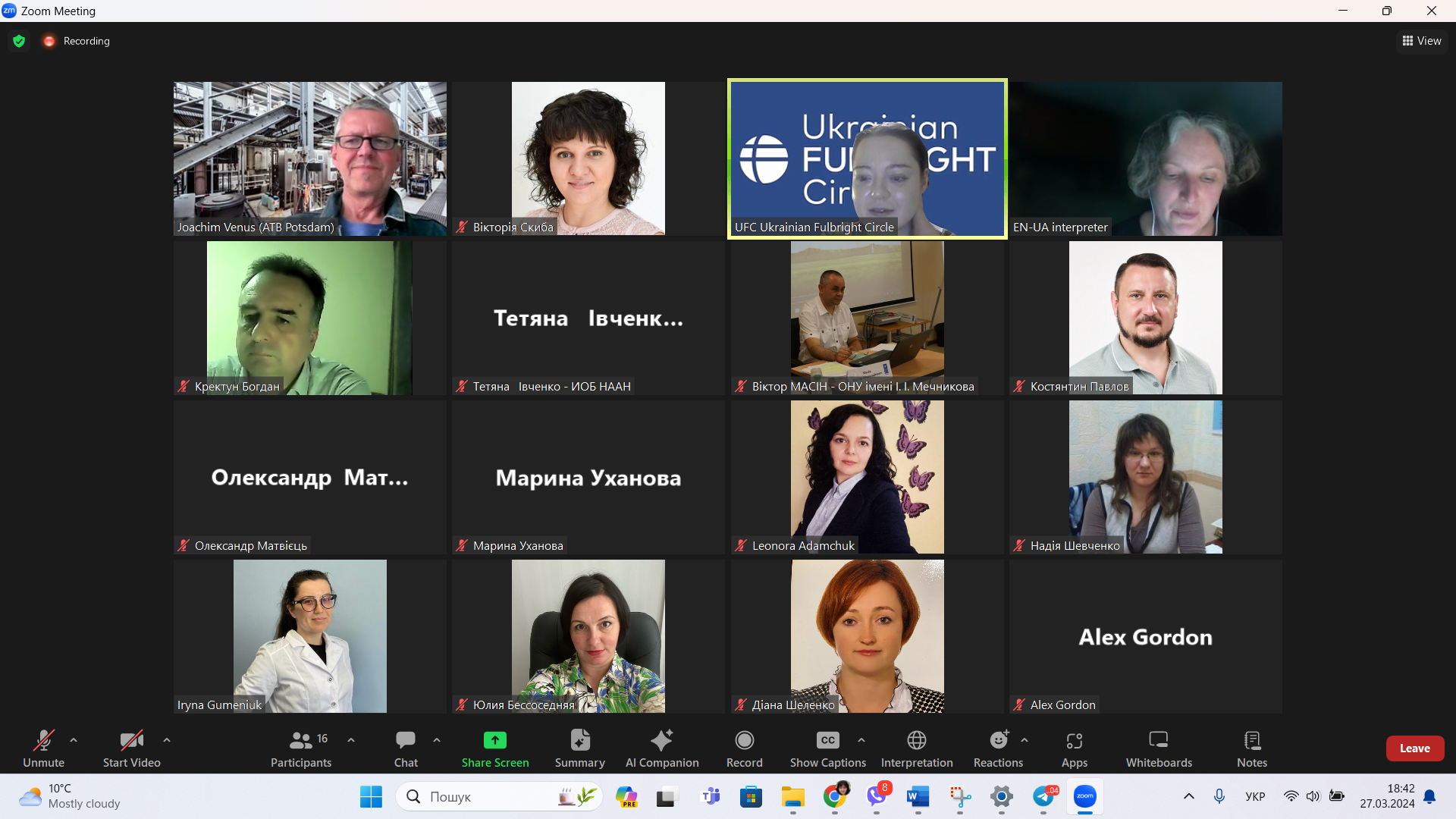This screenshot has height=819, width=1456.
Task: Turn on camera with Start Video
Action: 131,740
